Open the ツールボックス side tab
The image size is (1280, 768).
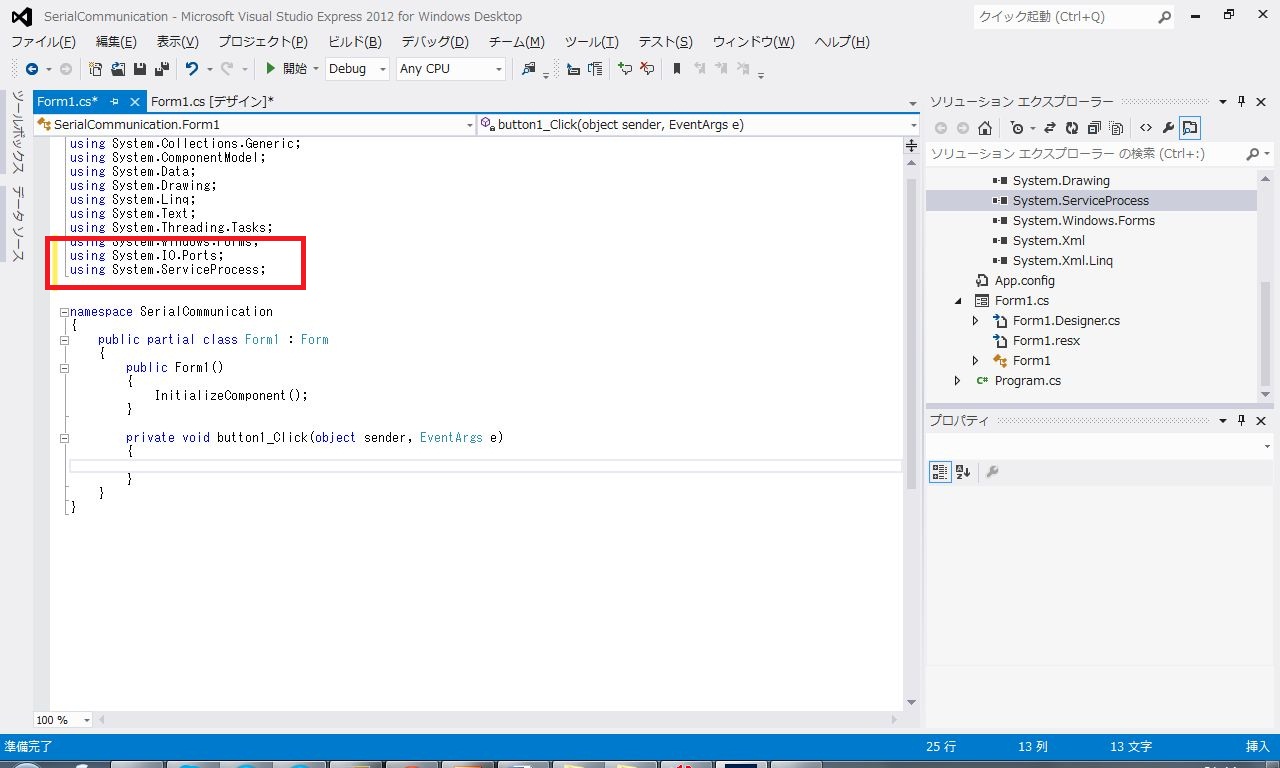tap(18, 132)
